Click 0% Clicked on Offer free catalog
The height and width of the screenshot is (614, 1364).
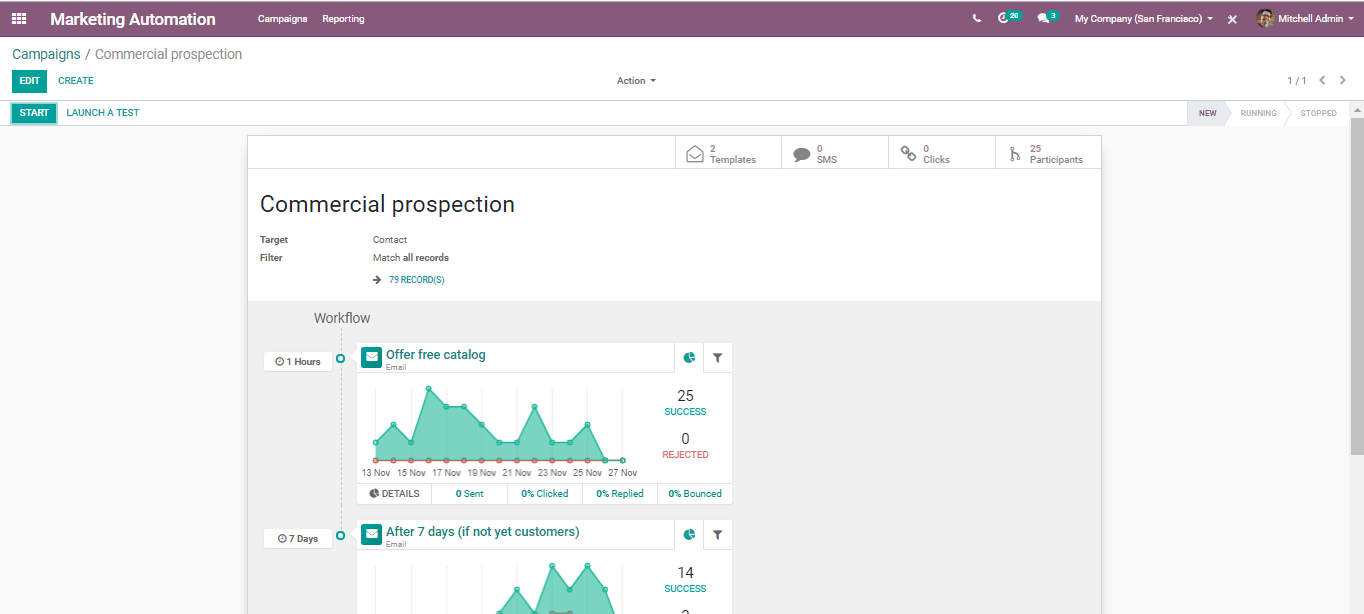[x=545, y=494]
